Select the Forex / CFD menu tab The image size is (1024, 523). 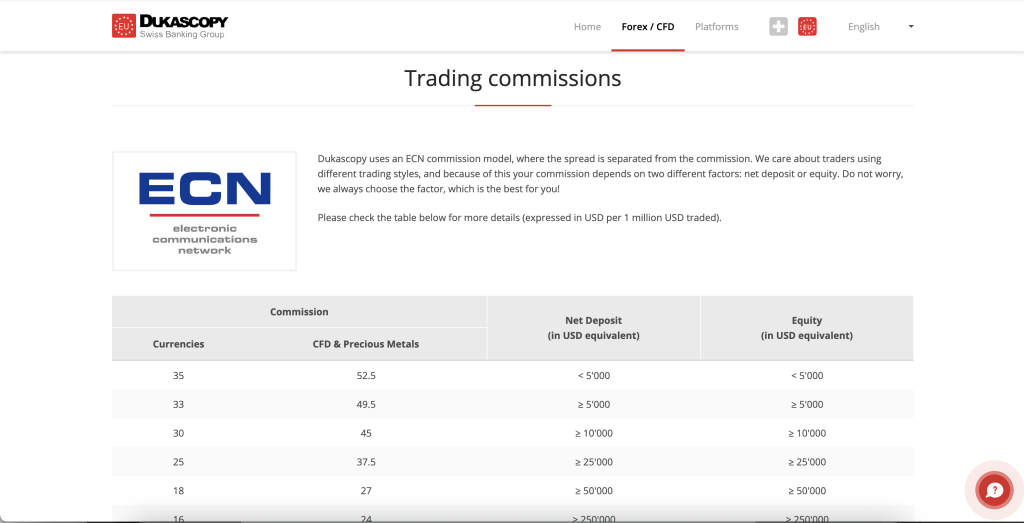(x=647, y=27)
